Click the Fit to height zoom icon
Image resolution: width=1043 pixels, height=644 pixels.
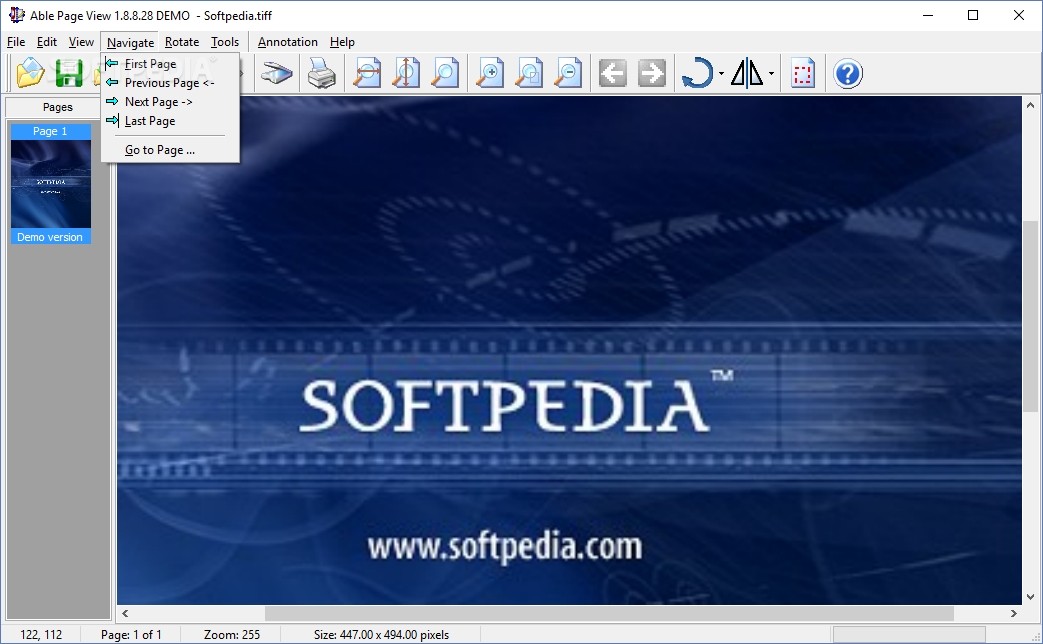point(406,73)
